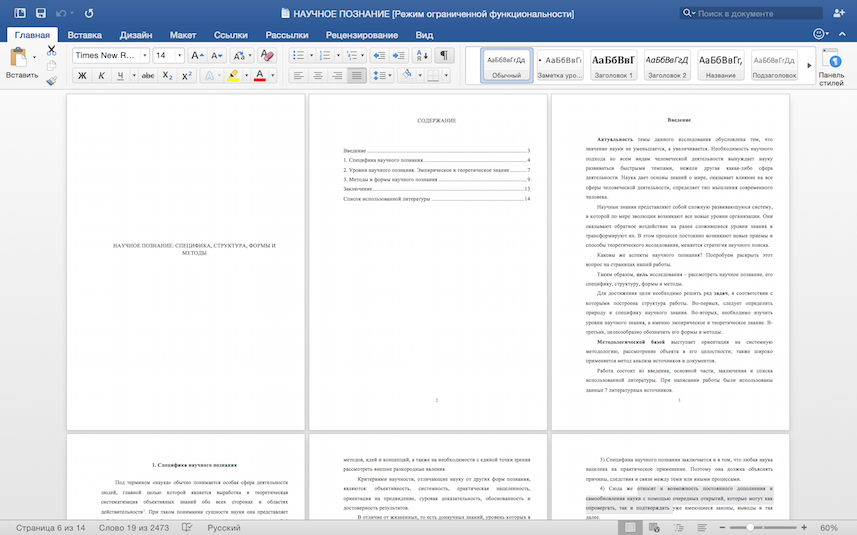This screenshot has width=857, height=535.
Task: Toggle strikethrough abc formatting
Action: tap(148, 75)
